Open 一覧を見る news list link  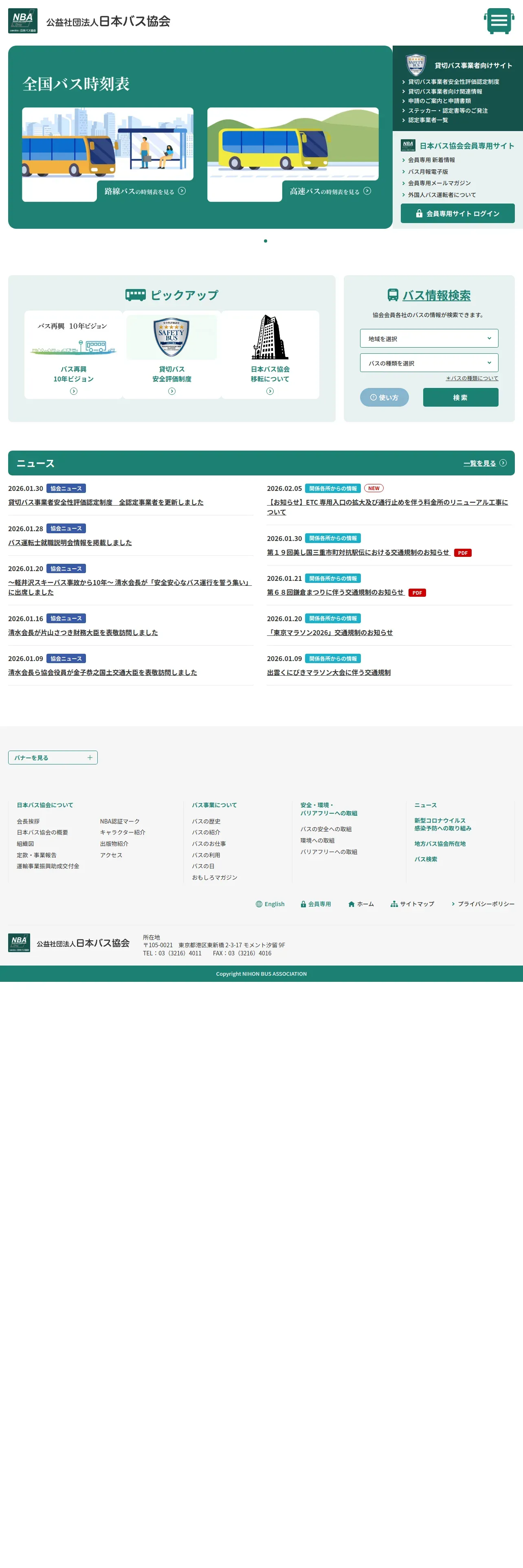point(485,463)
